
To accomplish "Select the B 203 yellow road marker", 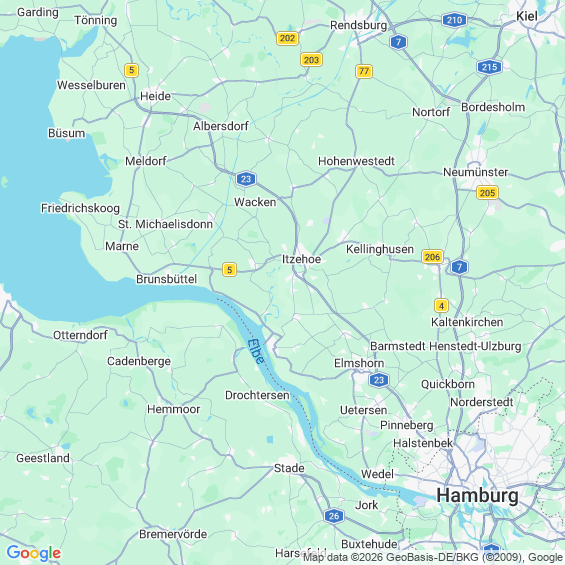I will pos(311,60).
